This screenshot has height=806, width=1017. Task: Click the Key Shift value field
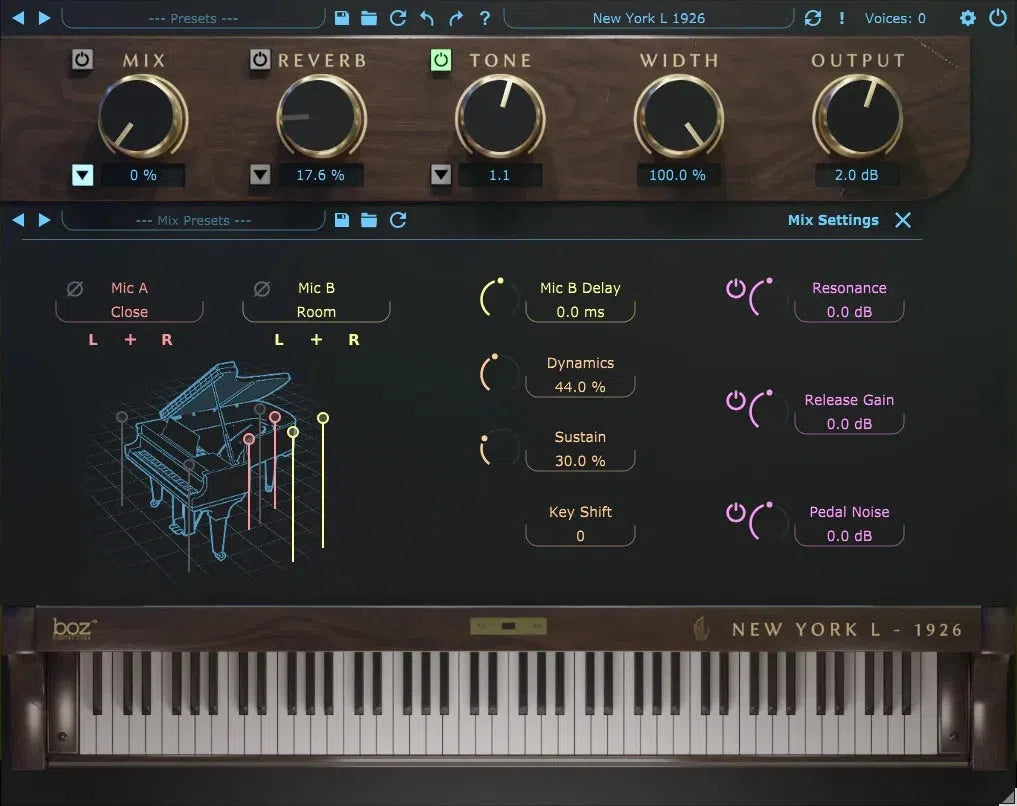click(x=580, y=535)
